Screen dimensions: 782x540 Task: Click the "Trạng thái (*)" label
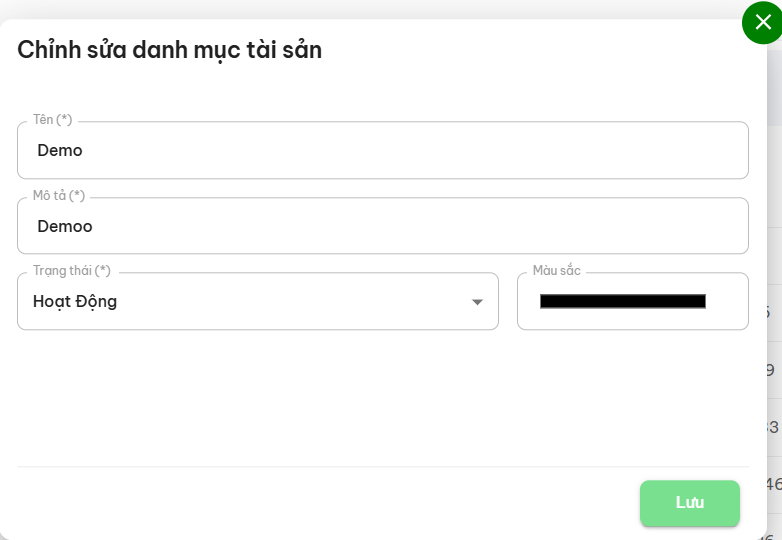(71, 271)
